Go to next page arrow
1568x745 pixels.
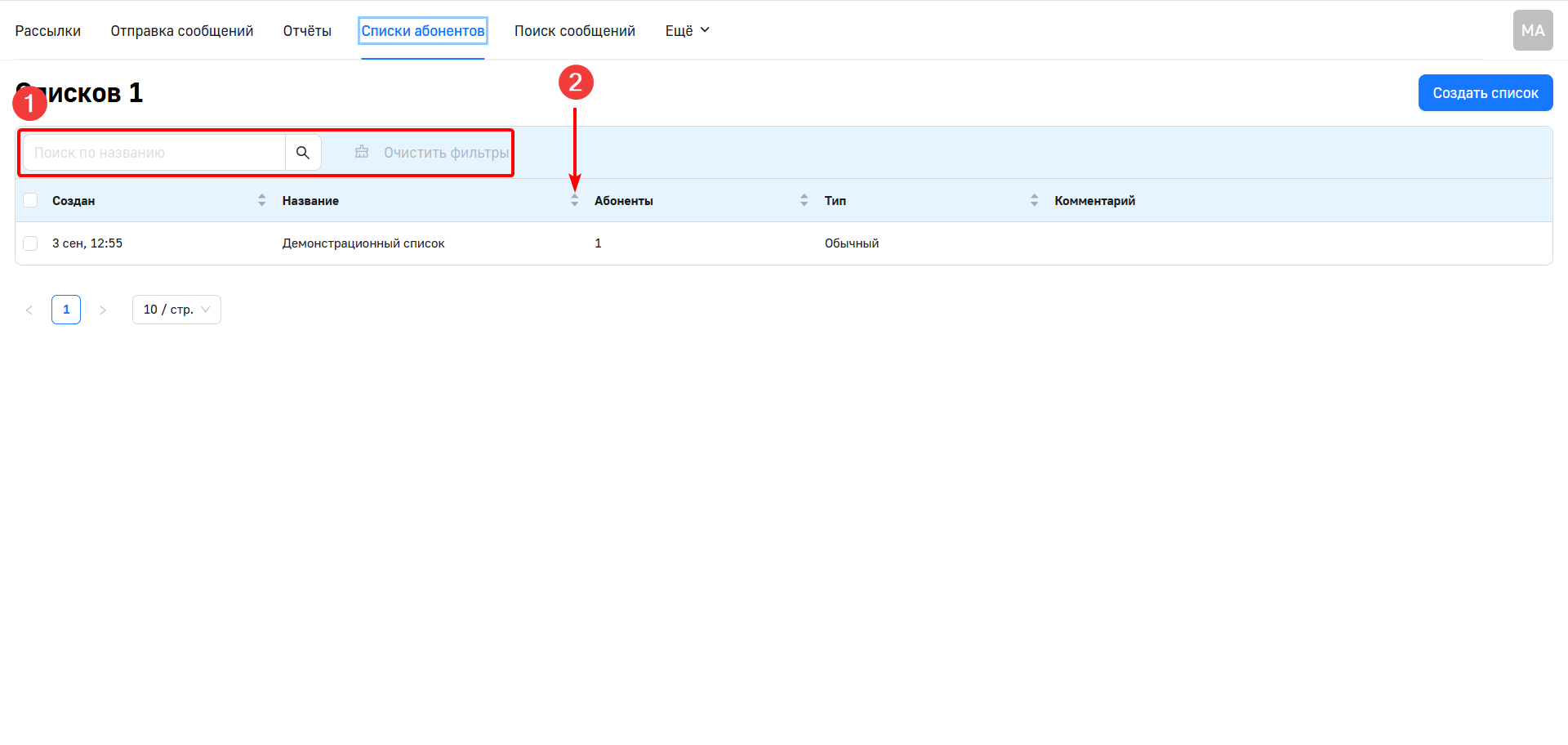[x=103, y=310]
